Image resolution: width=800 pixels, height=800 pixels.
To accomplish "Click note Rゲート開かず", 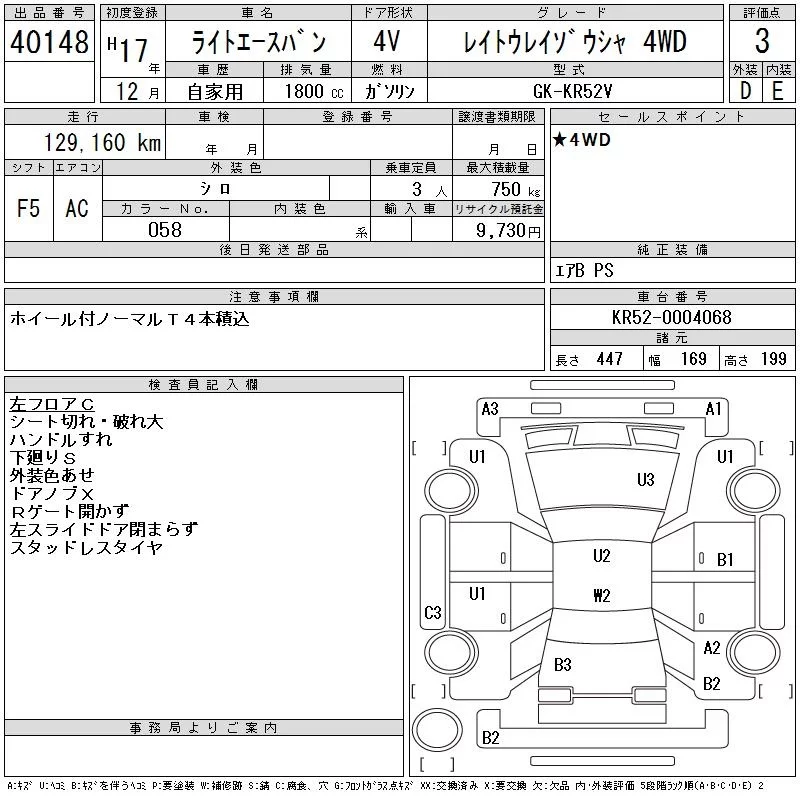I will pos(69,511).
